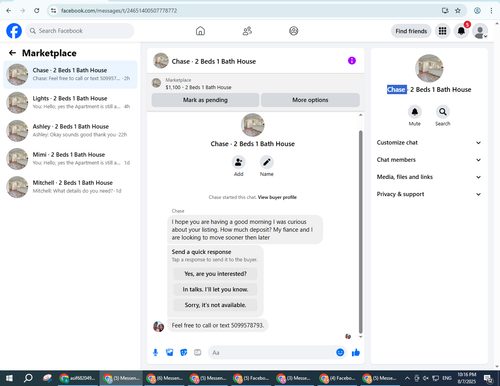Expand the Customize chat section
This screenshot has width=500, height=386.
[429, 143]
